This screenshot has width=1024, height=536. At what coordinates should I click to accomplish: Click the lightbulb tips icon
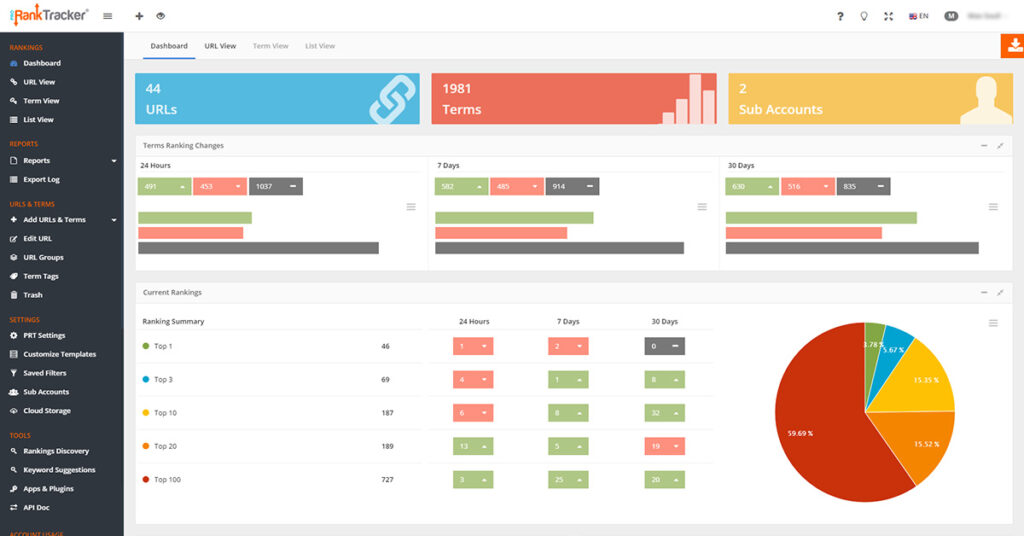864,16
